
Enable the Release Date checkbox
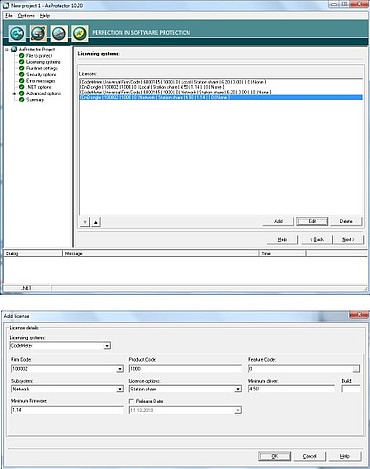click(131, 401)
